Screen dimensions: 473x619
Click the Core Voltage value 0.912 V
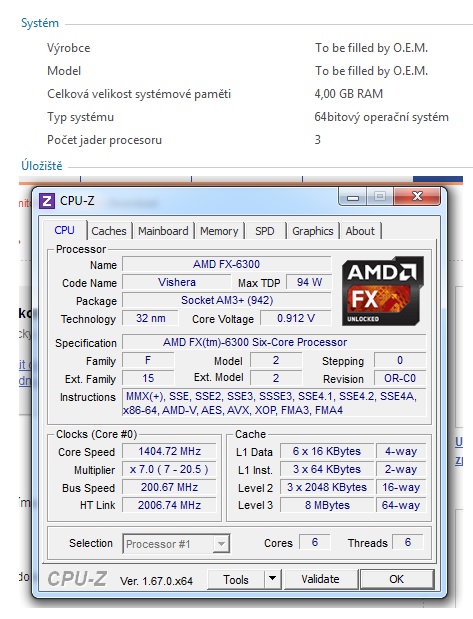pos(296,318)
